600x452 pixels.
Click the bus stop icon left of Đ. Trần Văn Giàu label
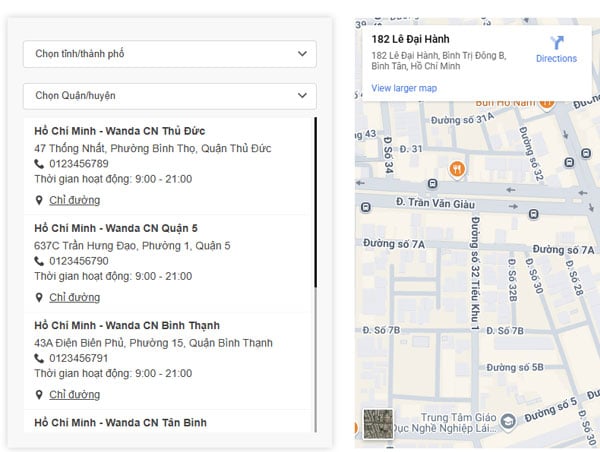point(366,207)
